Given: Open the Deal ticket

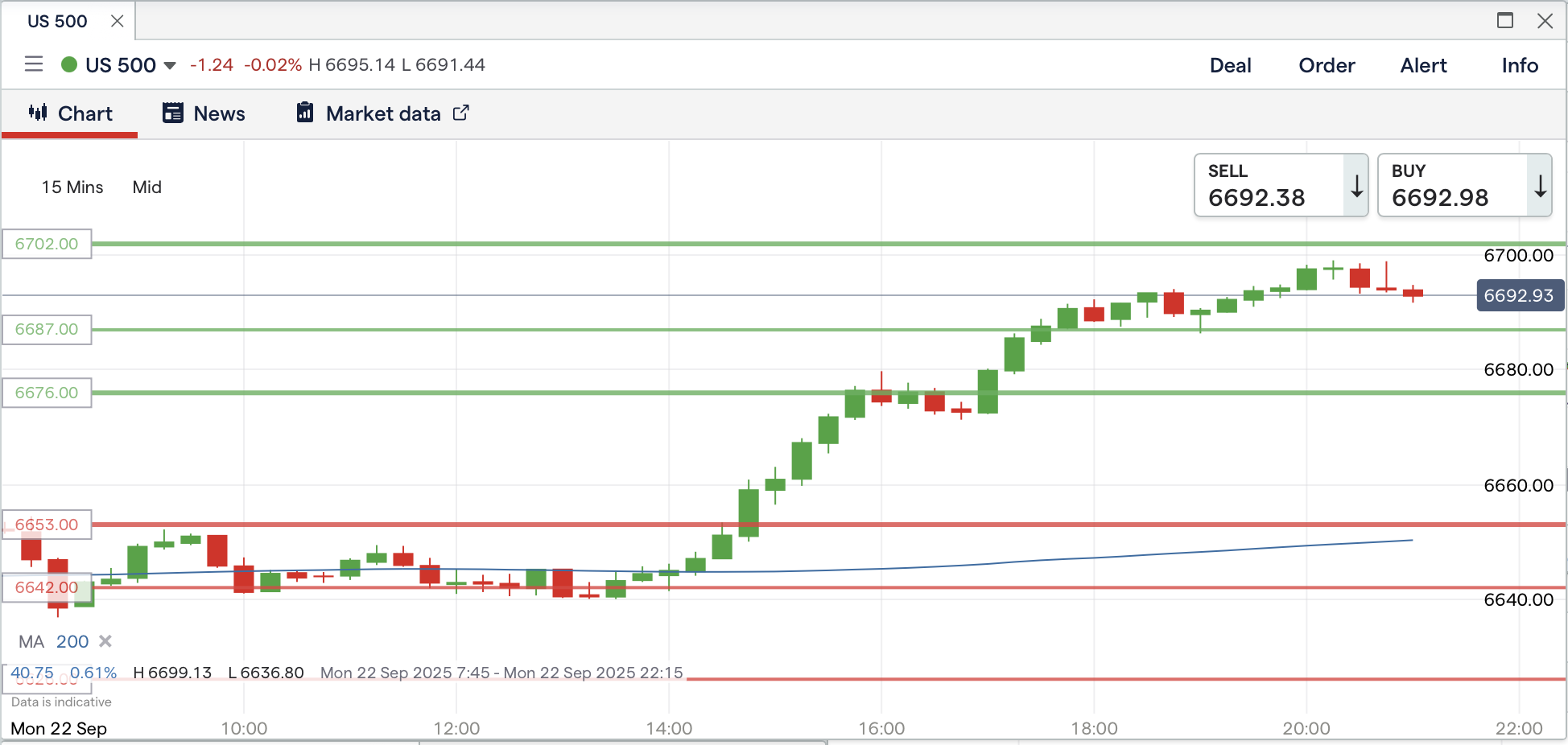Looking at the screenshot, I should (x=1230, y=65).
